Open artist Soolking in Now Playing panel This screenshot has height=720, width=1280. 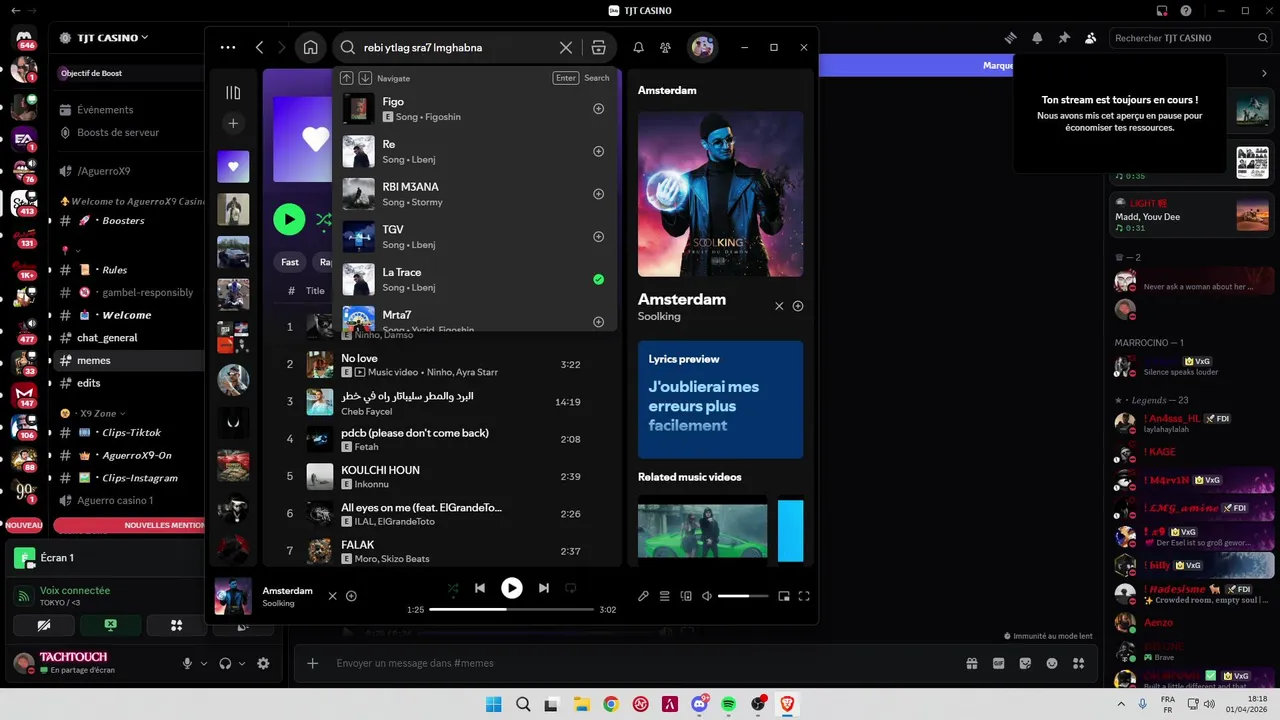(x=659, y=316)
